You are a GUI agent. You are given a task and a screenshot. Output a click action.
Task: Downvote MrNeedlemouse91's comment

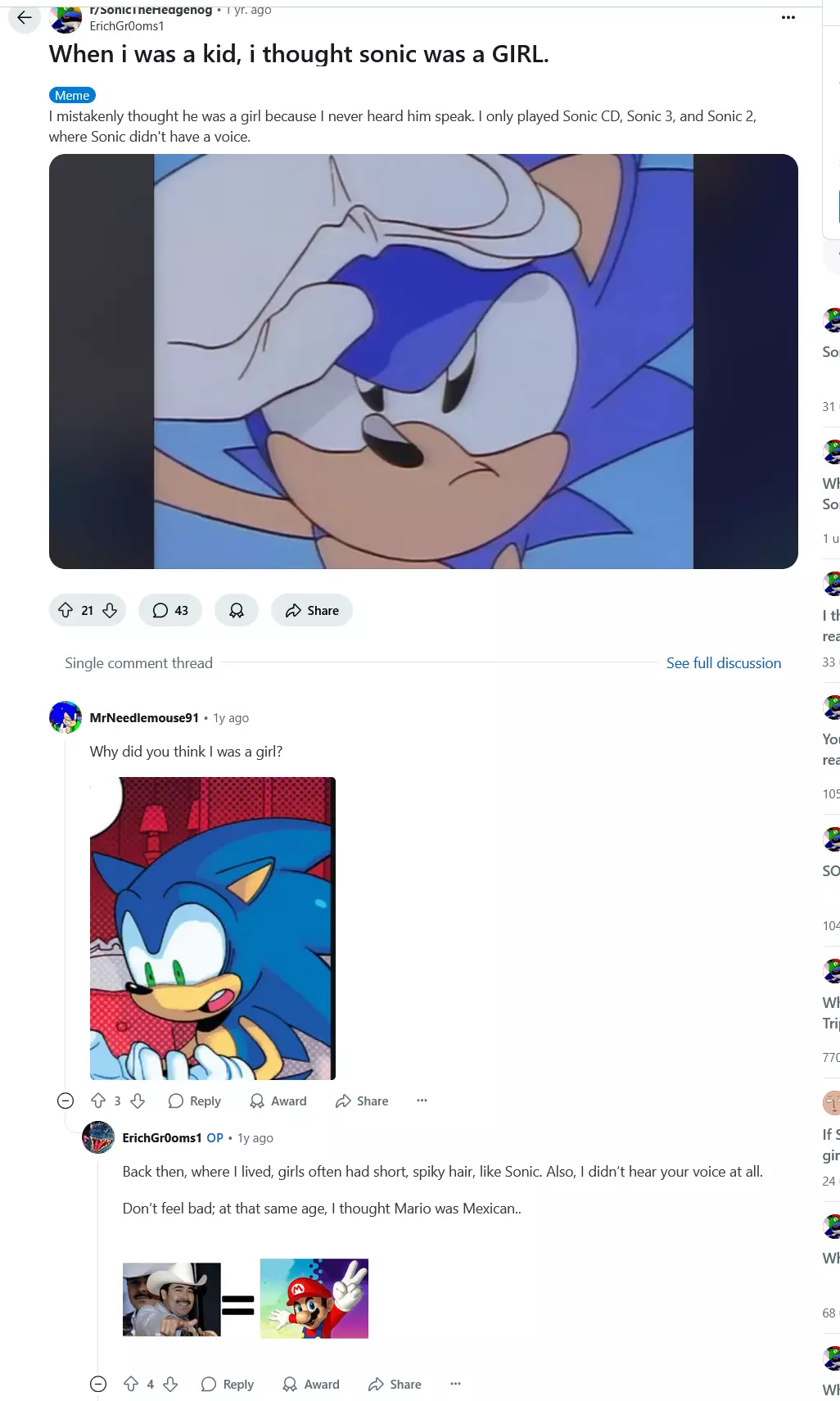coord(138,1100)
